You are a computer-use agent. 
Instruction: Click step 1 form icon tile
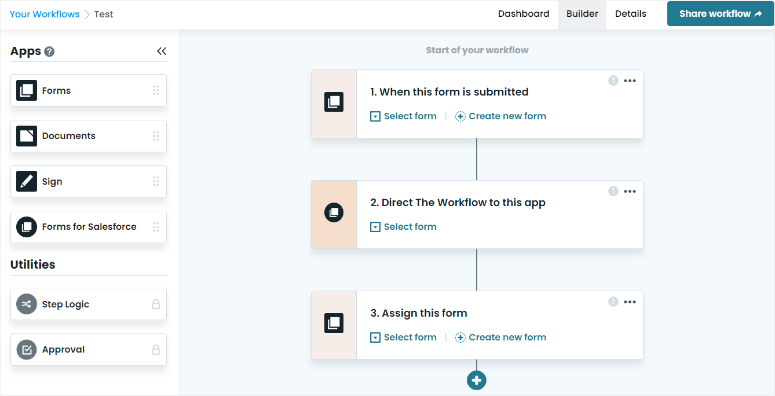[x=334, y=102]
